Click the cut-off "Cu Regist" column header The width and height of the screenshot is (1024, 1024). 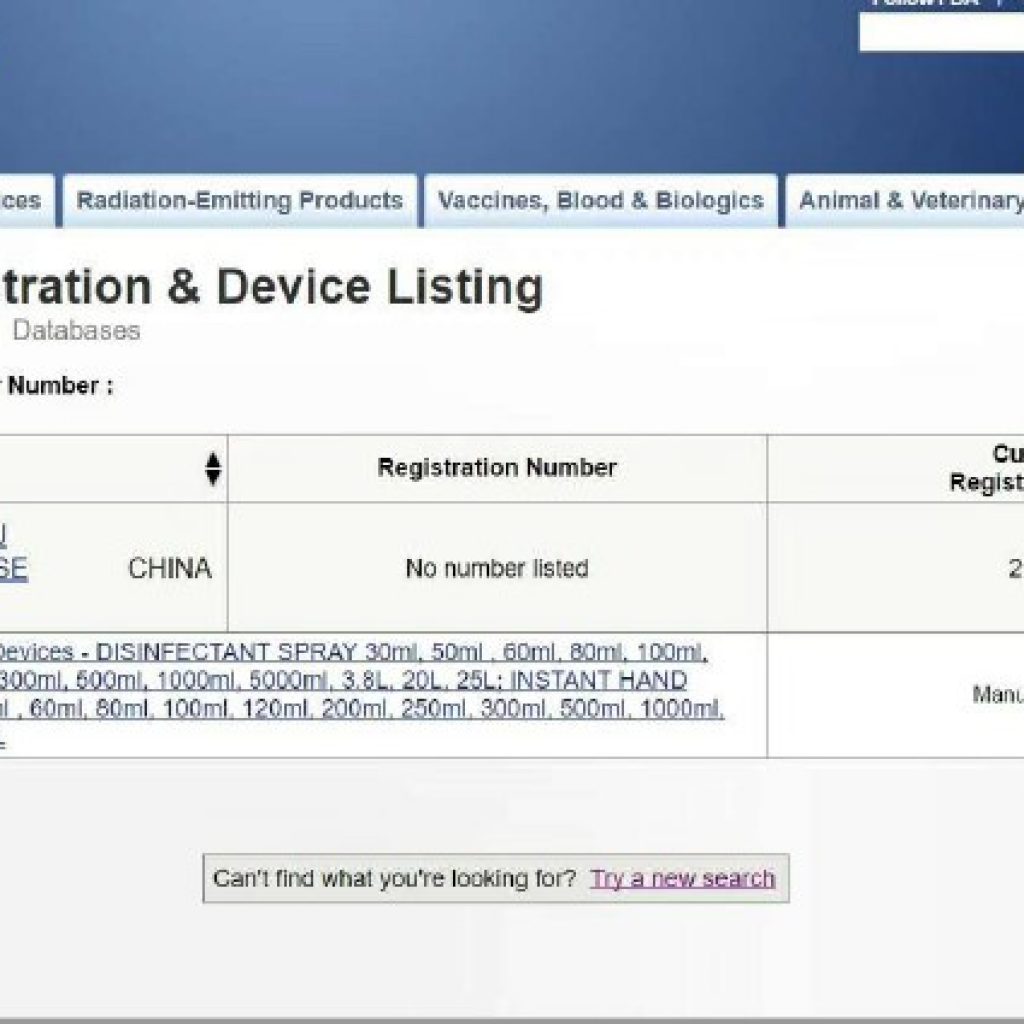(x=990, y=468)
